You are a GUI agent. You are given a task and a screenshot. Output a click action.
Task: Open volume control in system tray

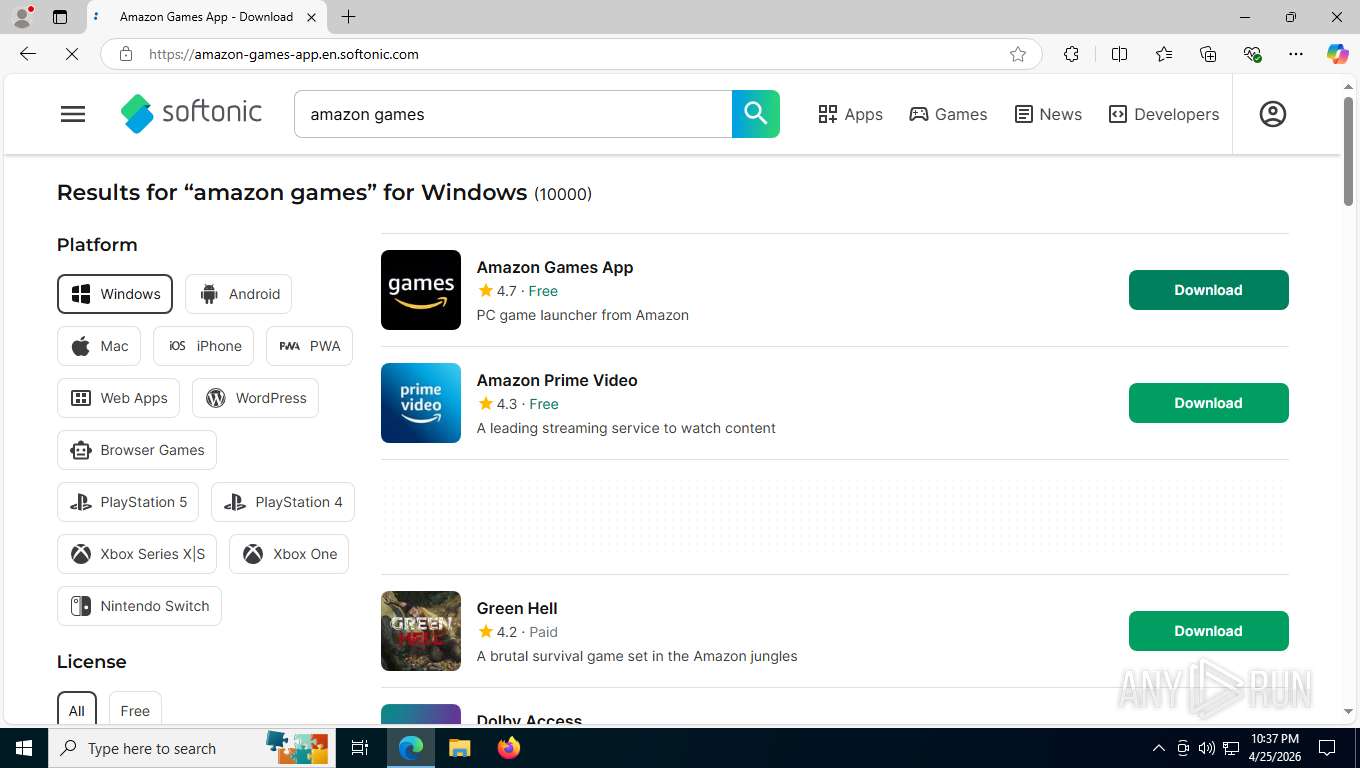(1207, 748)
